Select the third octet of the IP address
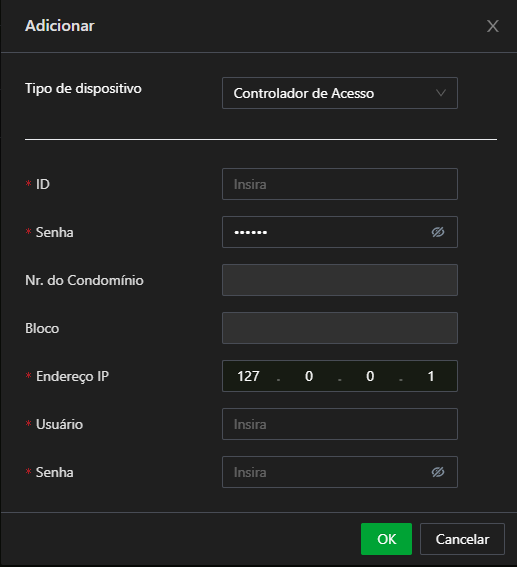 coord(370,376)
